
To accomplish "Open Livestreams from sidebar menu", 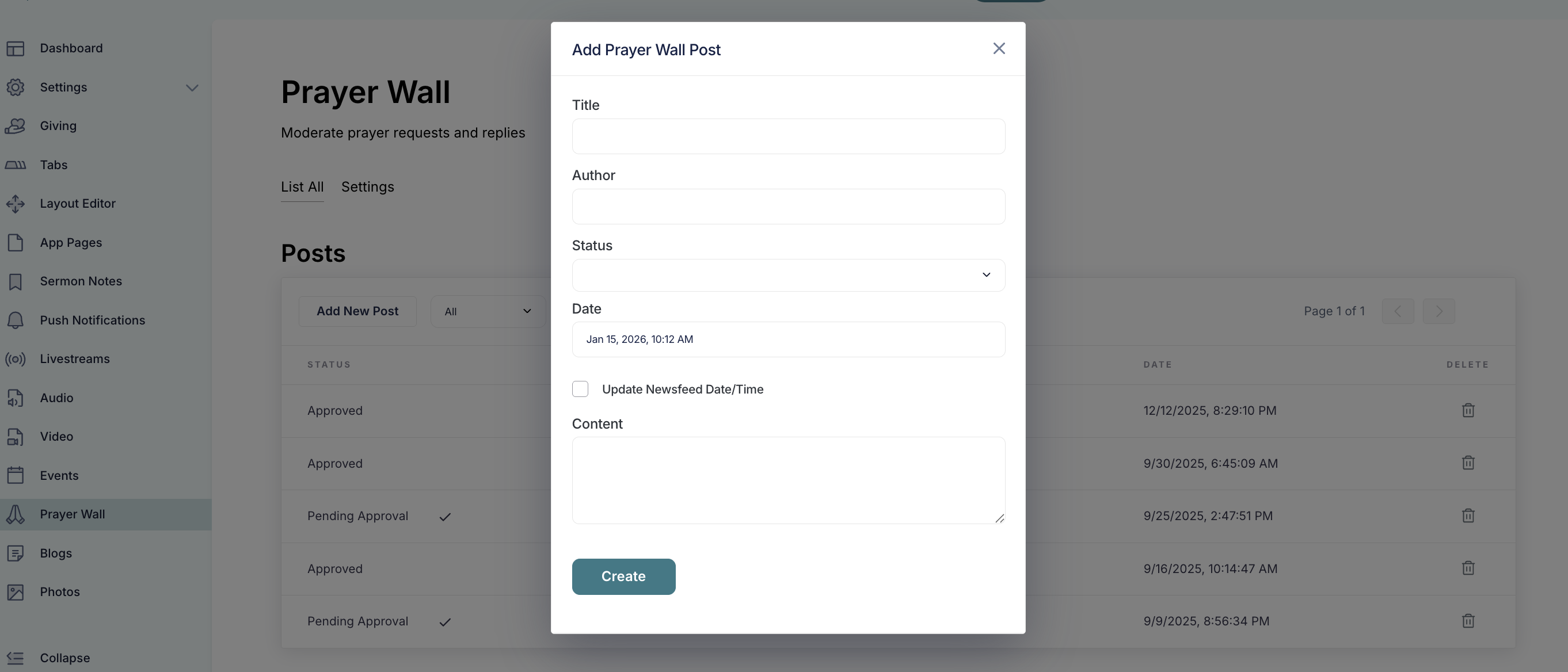I will click(75, 359).
